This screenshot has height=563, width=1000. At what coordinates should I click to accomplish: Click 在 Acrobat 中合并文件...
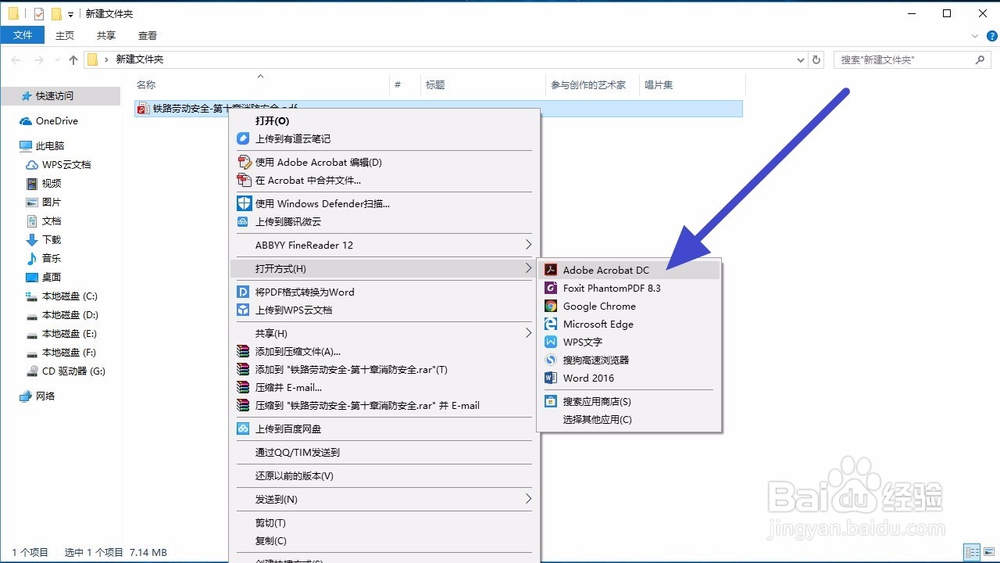[385, 180]
